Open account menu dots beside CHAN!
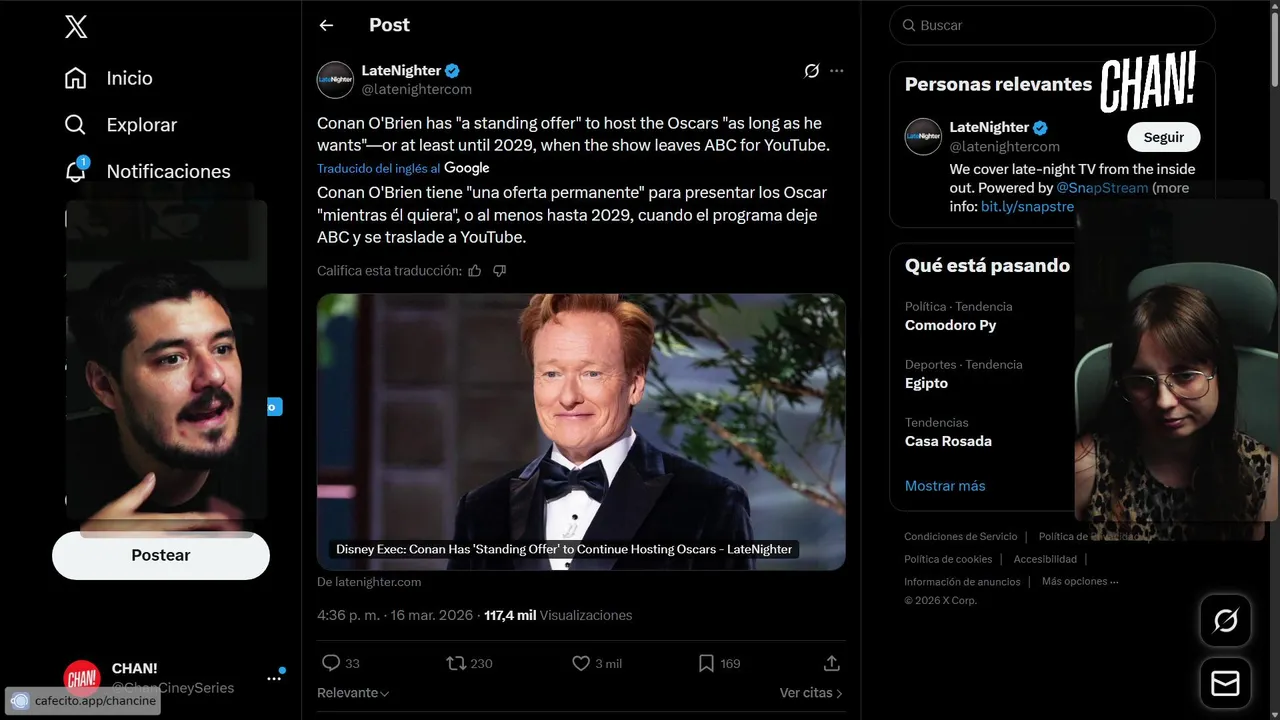The image size is (1280, 720). [274, 678]
